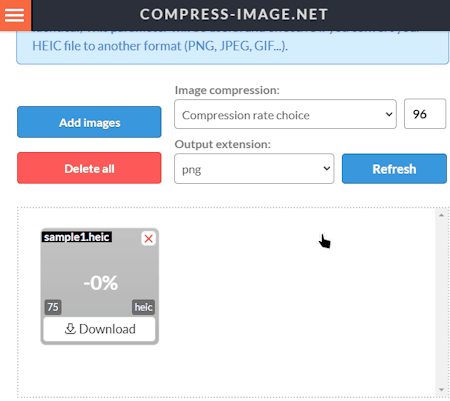The height and width of the screenshot is (401, 450).
Task: Click the Delete all button
Action: pyautogui.click(x=89, y=168)
